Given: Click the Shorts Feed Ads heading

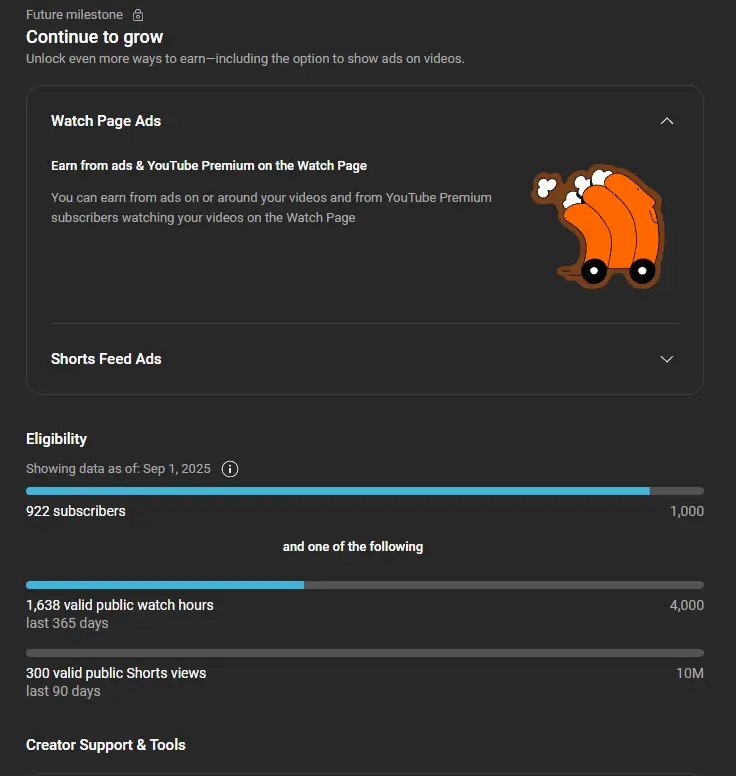Looking at the screenshot, I should (106, 359).
